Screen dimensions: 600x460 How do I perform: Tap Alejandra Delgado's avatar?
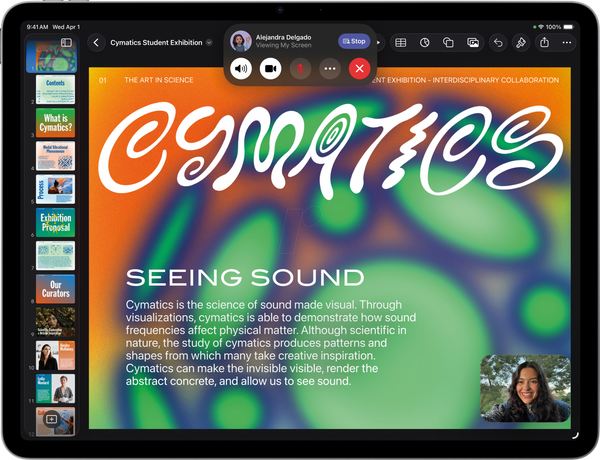241,41
